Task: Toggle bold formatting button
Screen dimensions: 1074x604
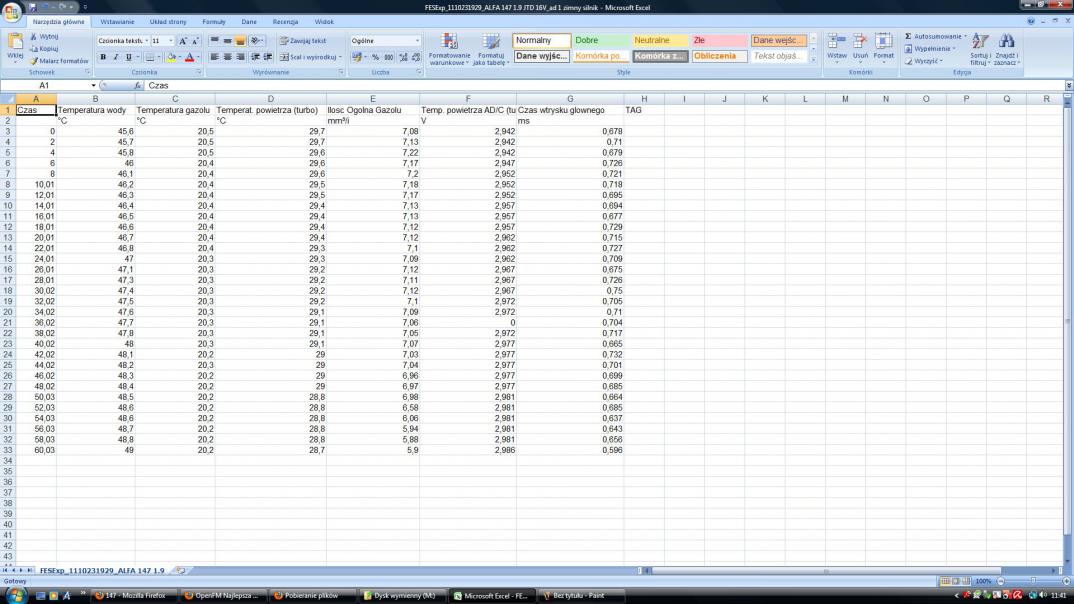Action: click(103, 57)
